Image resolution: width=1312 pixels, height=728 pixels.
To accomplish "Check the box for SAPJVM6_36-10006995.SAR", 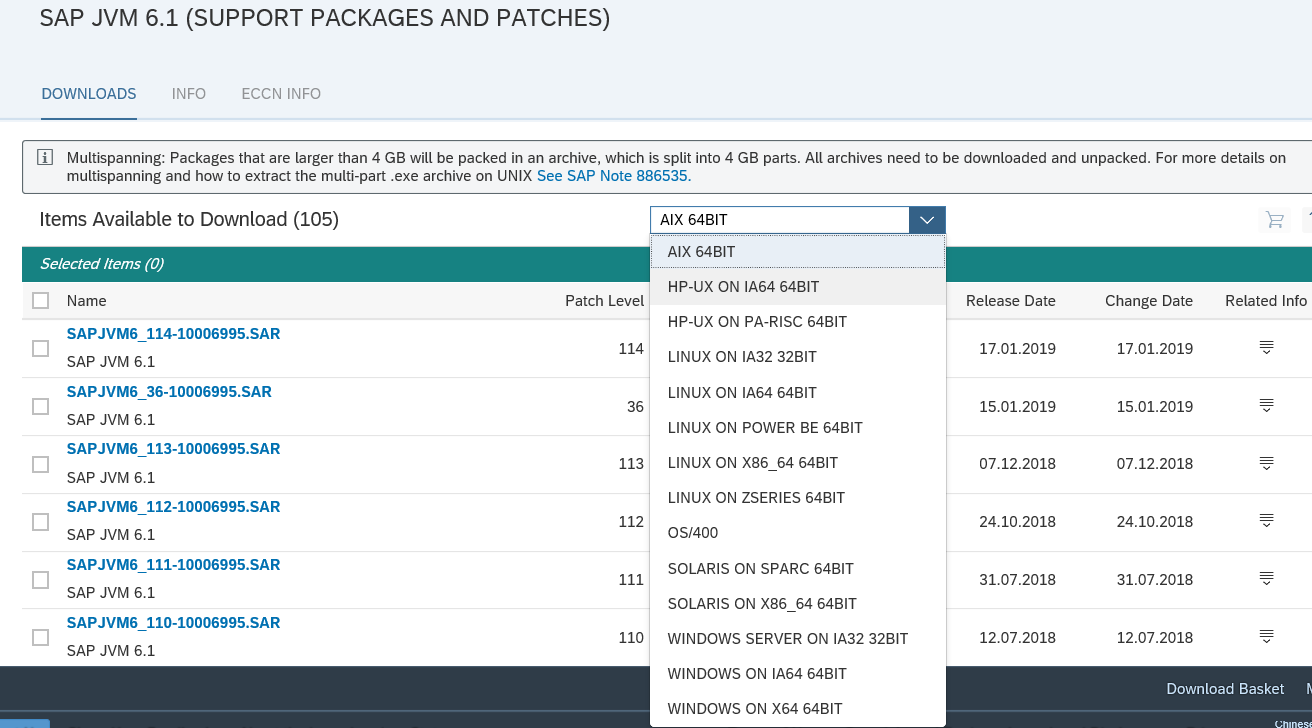I will point(40,406).
